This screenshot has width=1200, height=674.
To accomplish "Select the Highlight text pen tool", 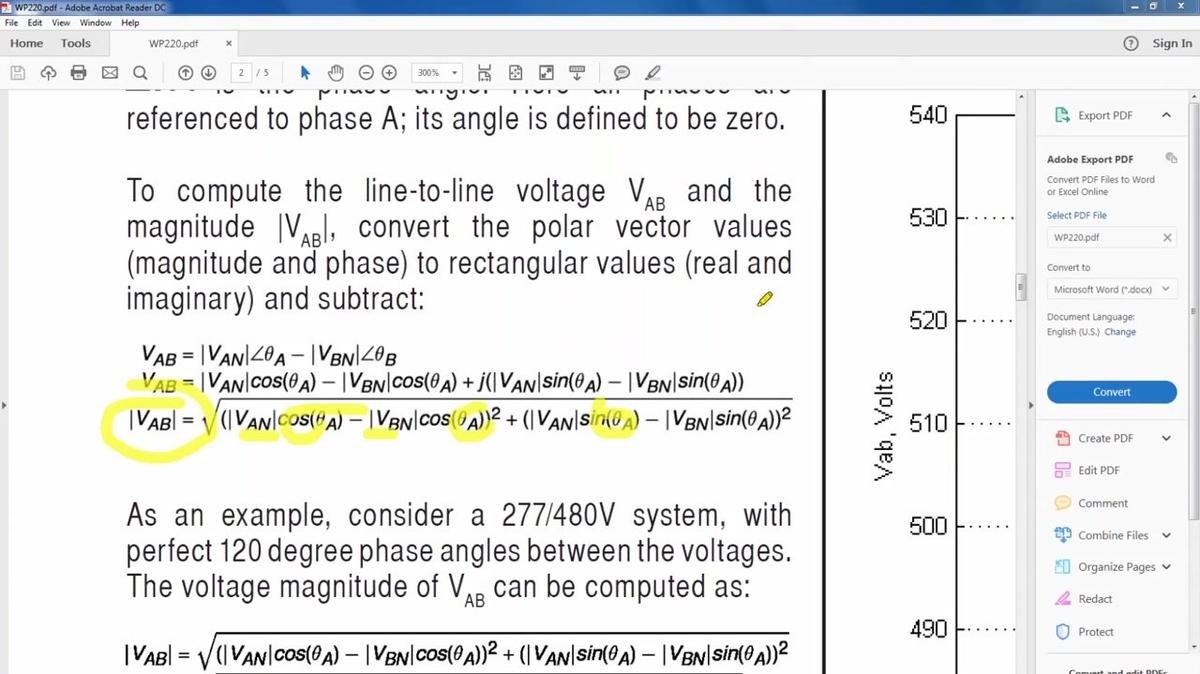I will (653, 73).
